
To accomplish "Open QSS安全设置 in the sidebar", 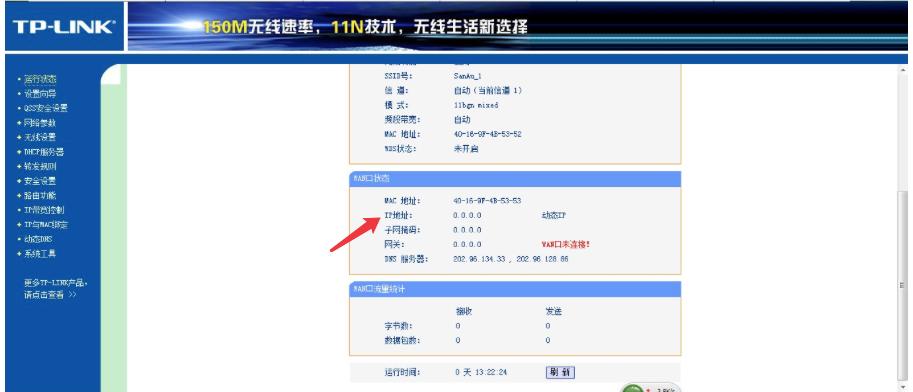I will pos(46,108).
